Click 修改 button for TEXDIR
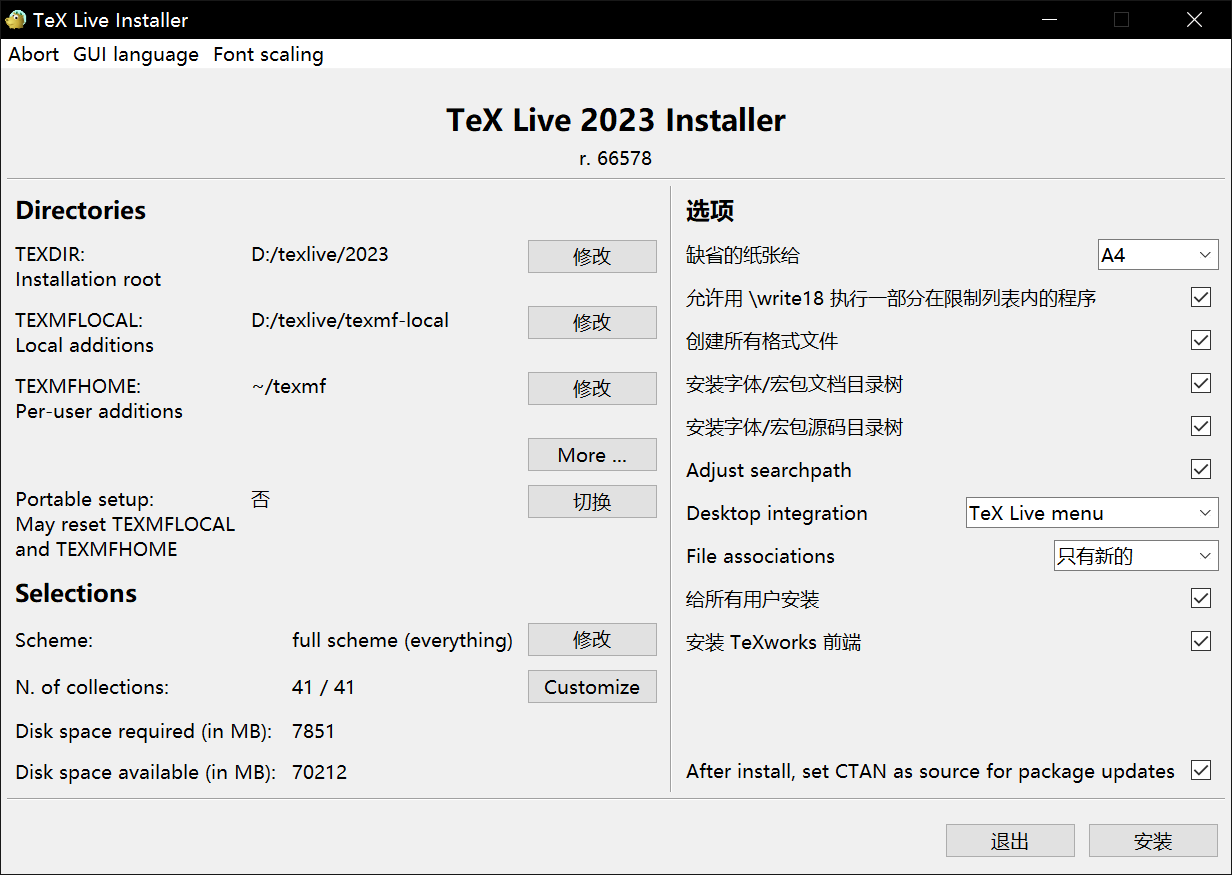 (592, 256)
